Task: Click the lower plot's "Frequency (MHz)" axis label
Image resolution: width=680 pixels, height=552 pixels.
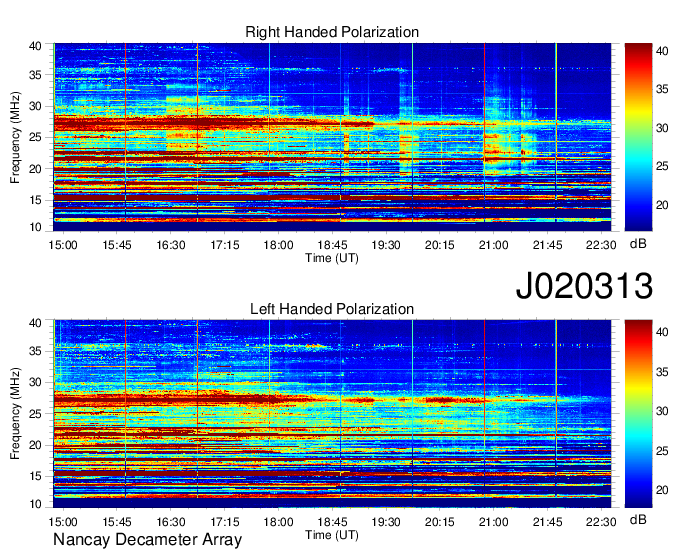Action: pyautogui.click(x=15, y=414)
